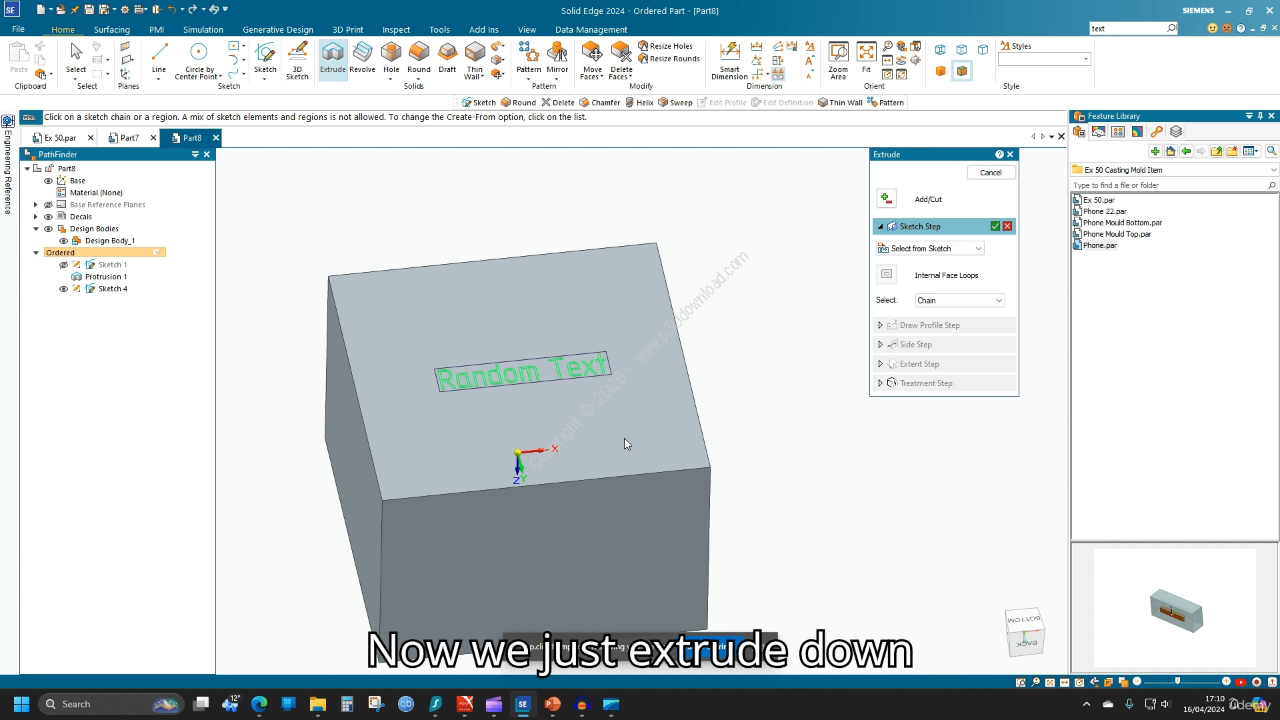Show the Base Reference Planes
Screen dimensions: 1280x720
[48, 205]
